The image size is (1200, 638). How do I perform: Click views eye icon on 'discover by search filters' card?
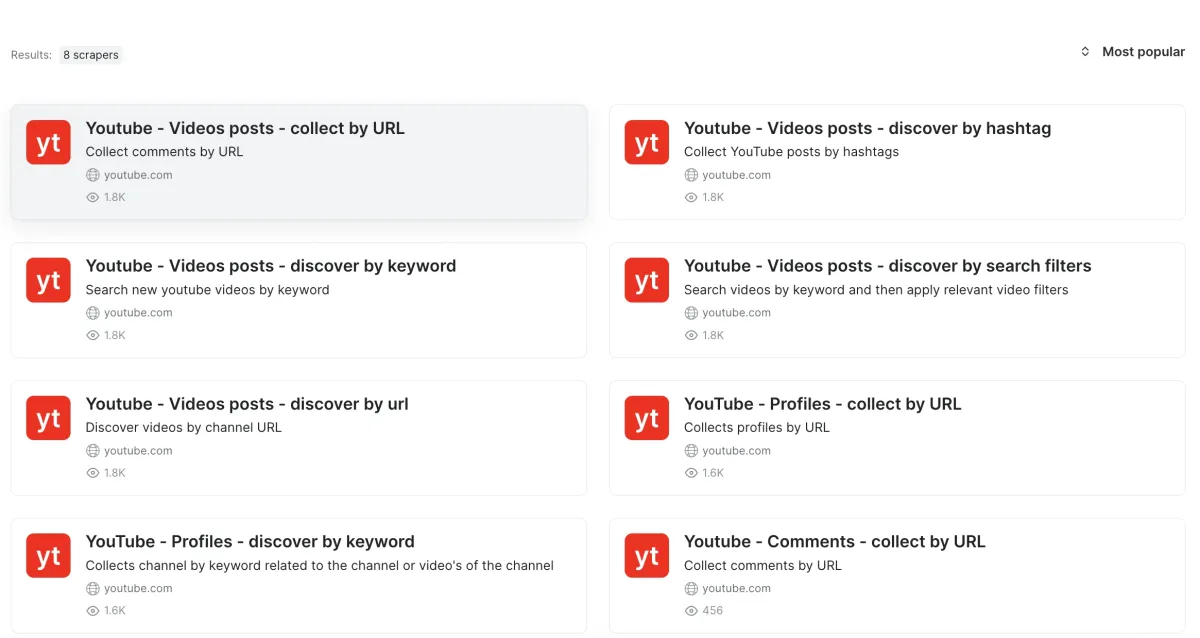coord(691,336)
